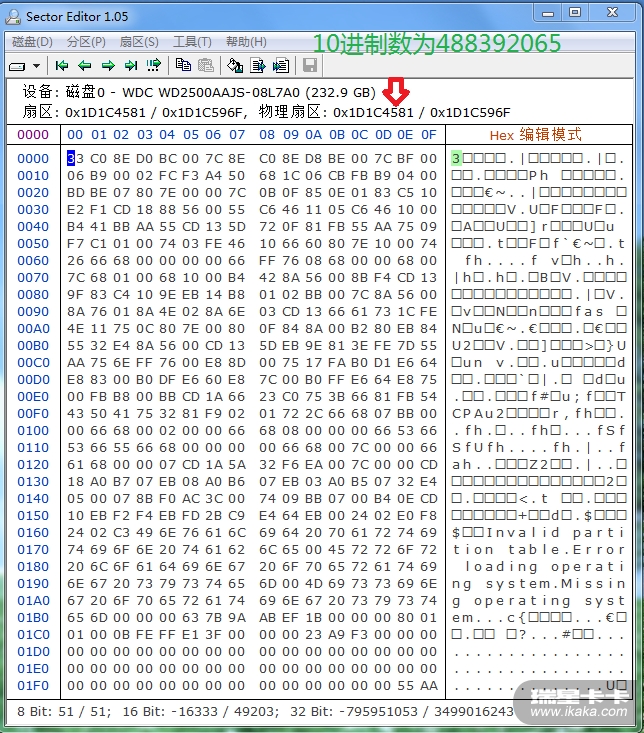The image size is (644, 733).
Task: Open the disk drive dropdown arrow
Action: 37,66
